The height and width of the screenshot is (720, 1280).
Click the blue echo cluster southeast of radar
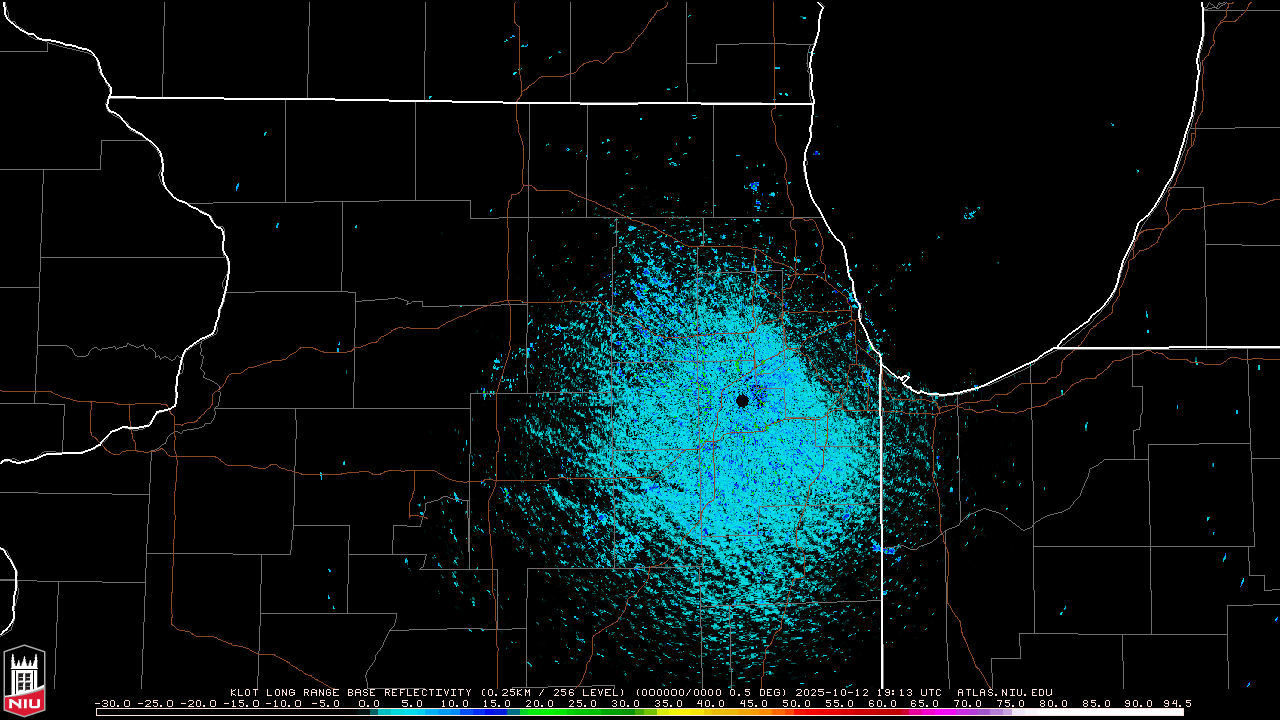point(886,549)
